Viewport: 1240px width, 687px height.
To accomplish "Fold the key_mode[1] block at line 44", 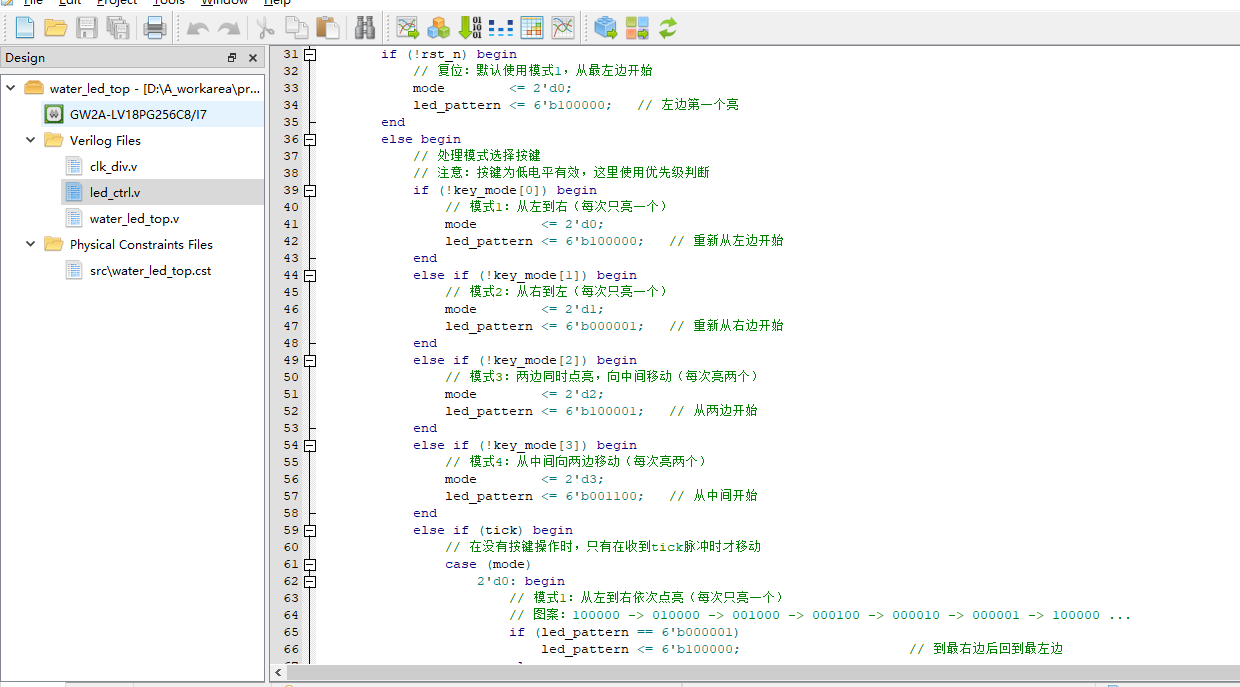I will pyautogui.click(x=310, y=275).
